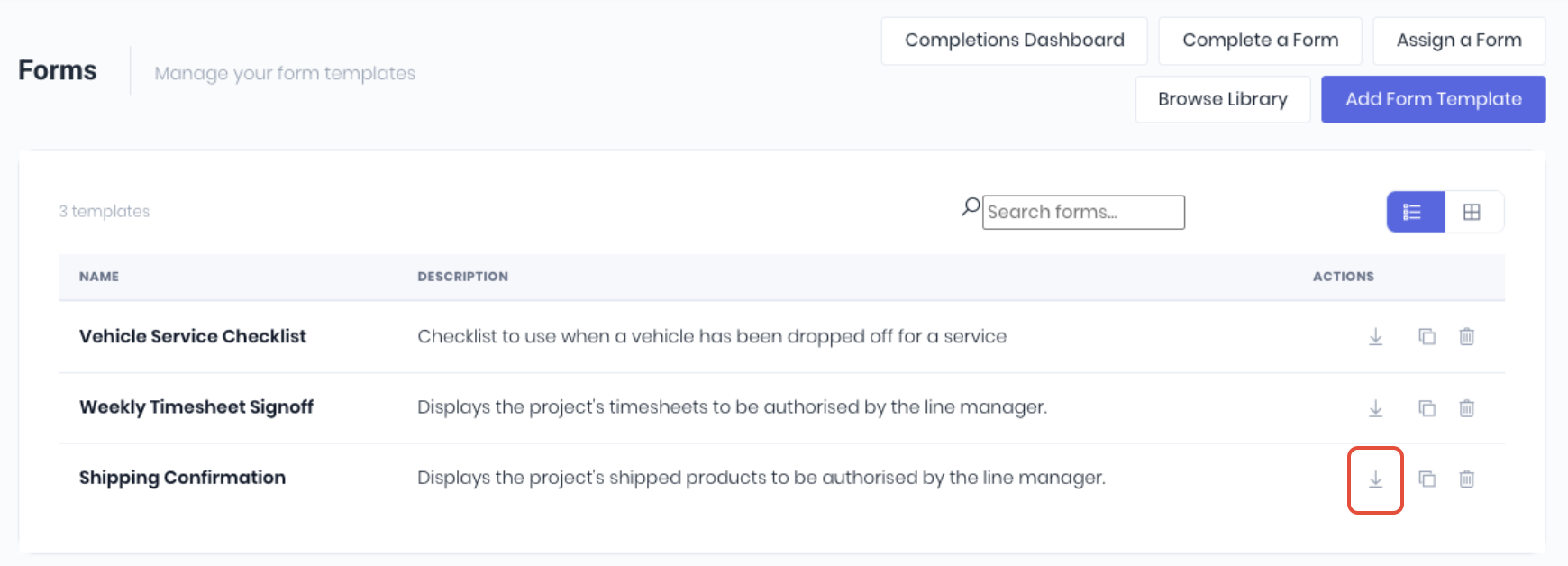The width and height of the screenshot is (1568, 566).
Task: Delete the Weekly Timesheet Signoff template
Action: [1466, 408]
